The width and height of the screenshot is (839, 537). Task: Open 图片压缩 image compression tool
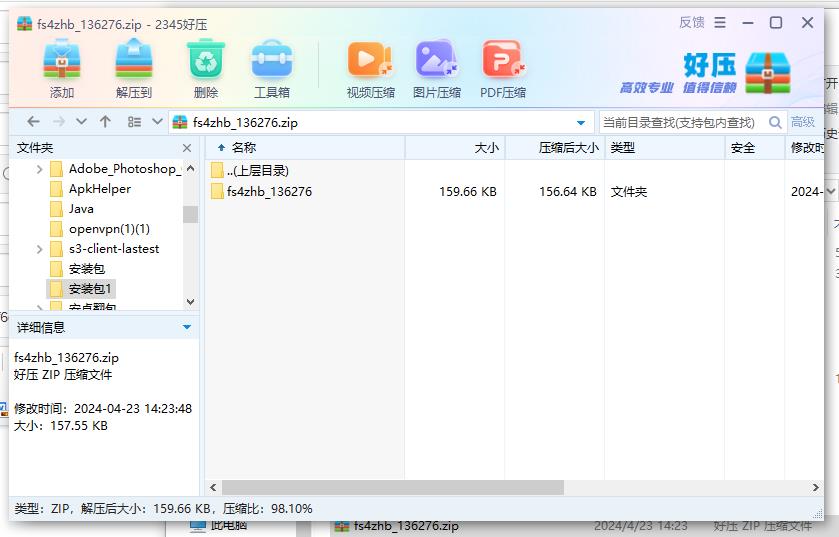437,59
